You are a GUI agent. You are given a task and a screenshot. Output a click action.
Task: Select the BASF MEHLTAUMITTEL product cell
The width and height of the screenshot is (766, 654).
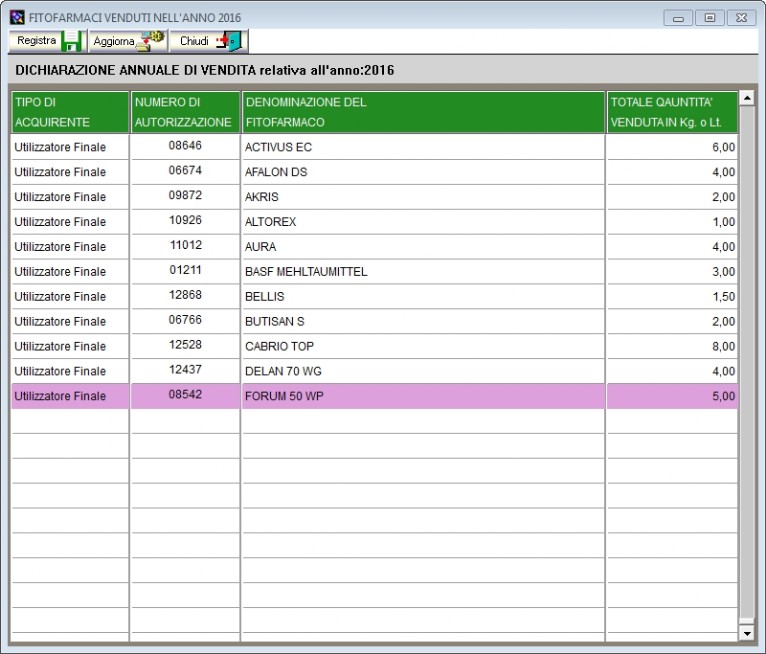(424, 272)
